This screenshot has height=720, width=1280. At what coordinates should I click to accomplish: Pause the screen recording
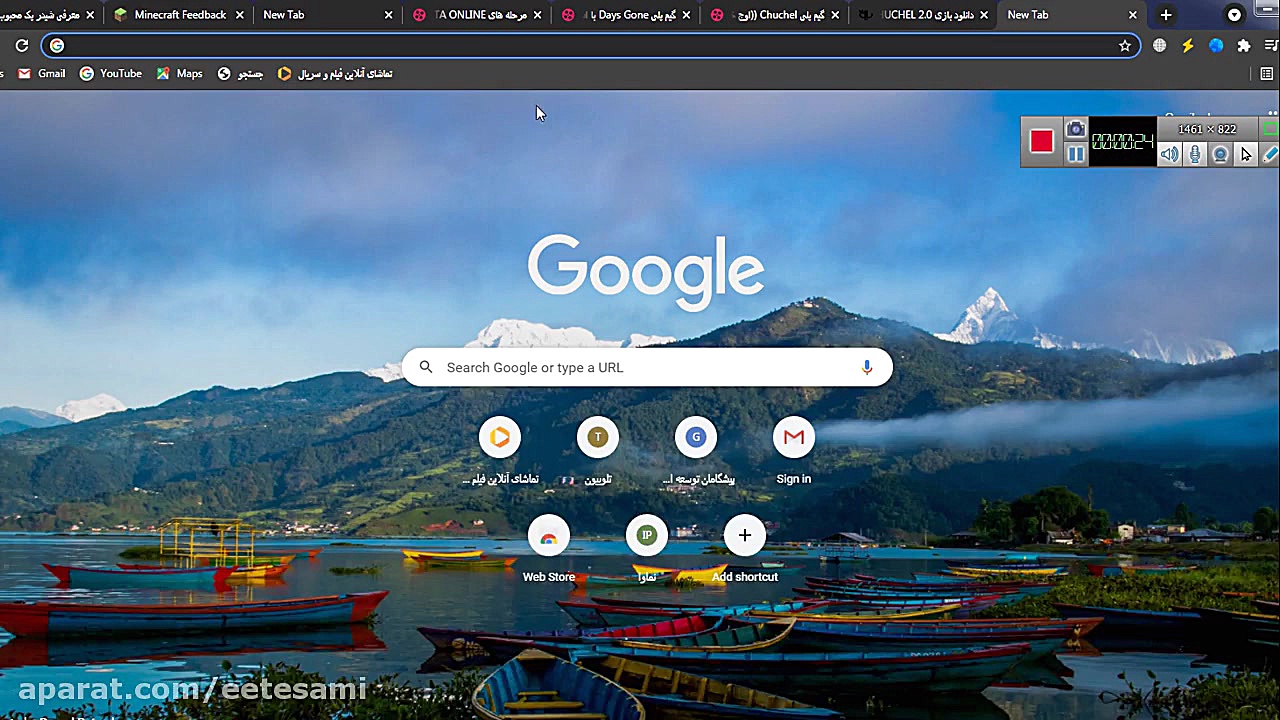tap(1075, 154)
